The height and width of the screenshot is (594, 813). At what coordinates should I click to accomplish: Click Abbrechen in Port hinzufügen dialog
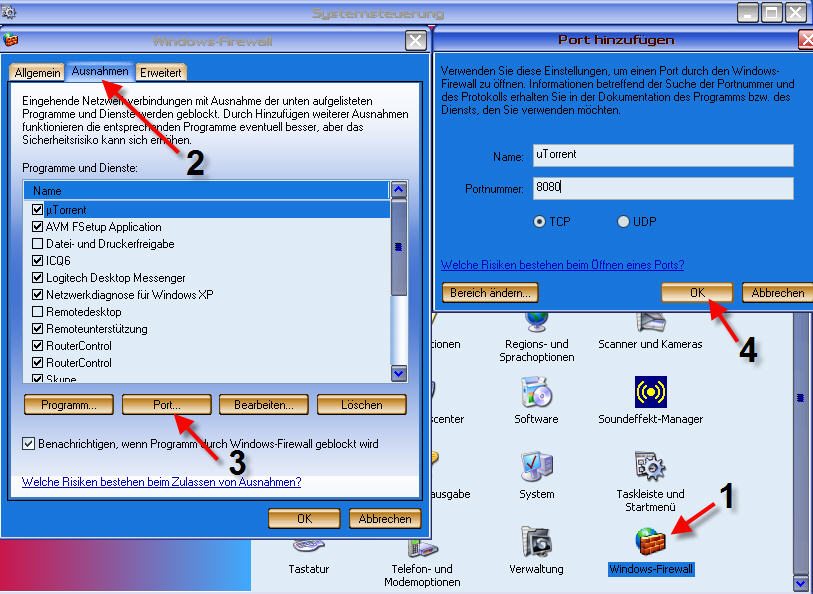tap(778, 292)
